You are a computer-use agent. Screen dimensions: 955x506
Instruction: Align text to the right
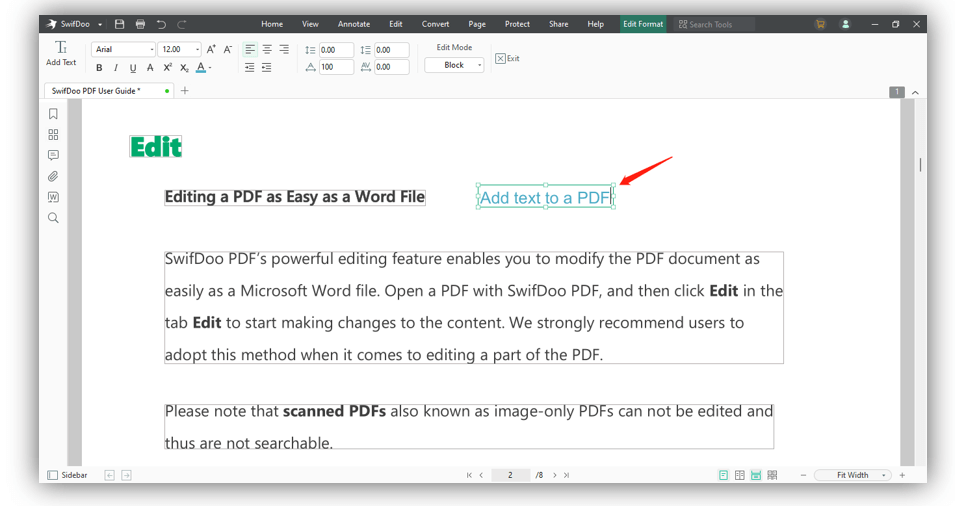284,49
